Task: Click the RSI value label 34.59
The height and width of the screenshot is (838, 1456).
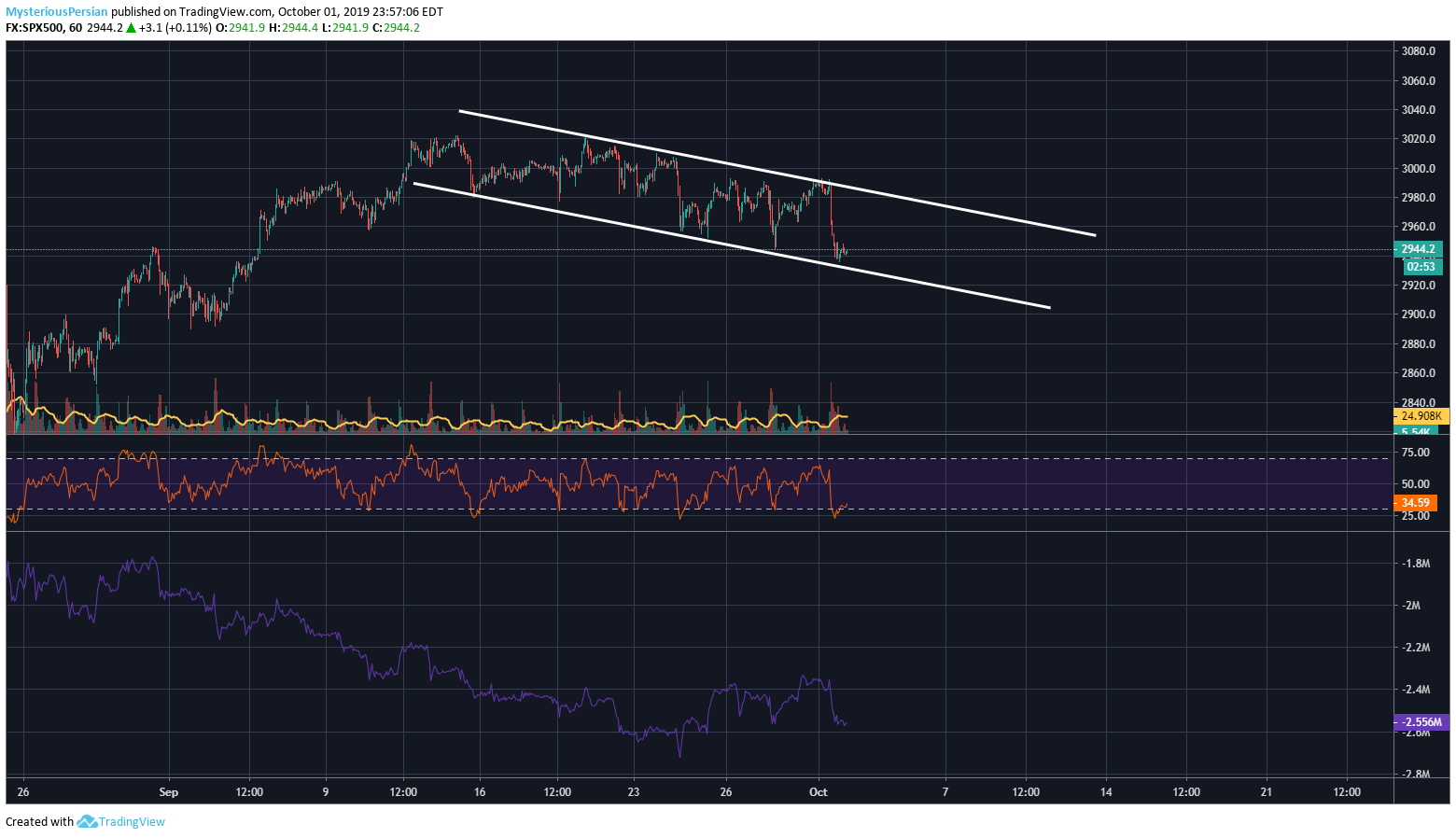Action: point(1416,503)
